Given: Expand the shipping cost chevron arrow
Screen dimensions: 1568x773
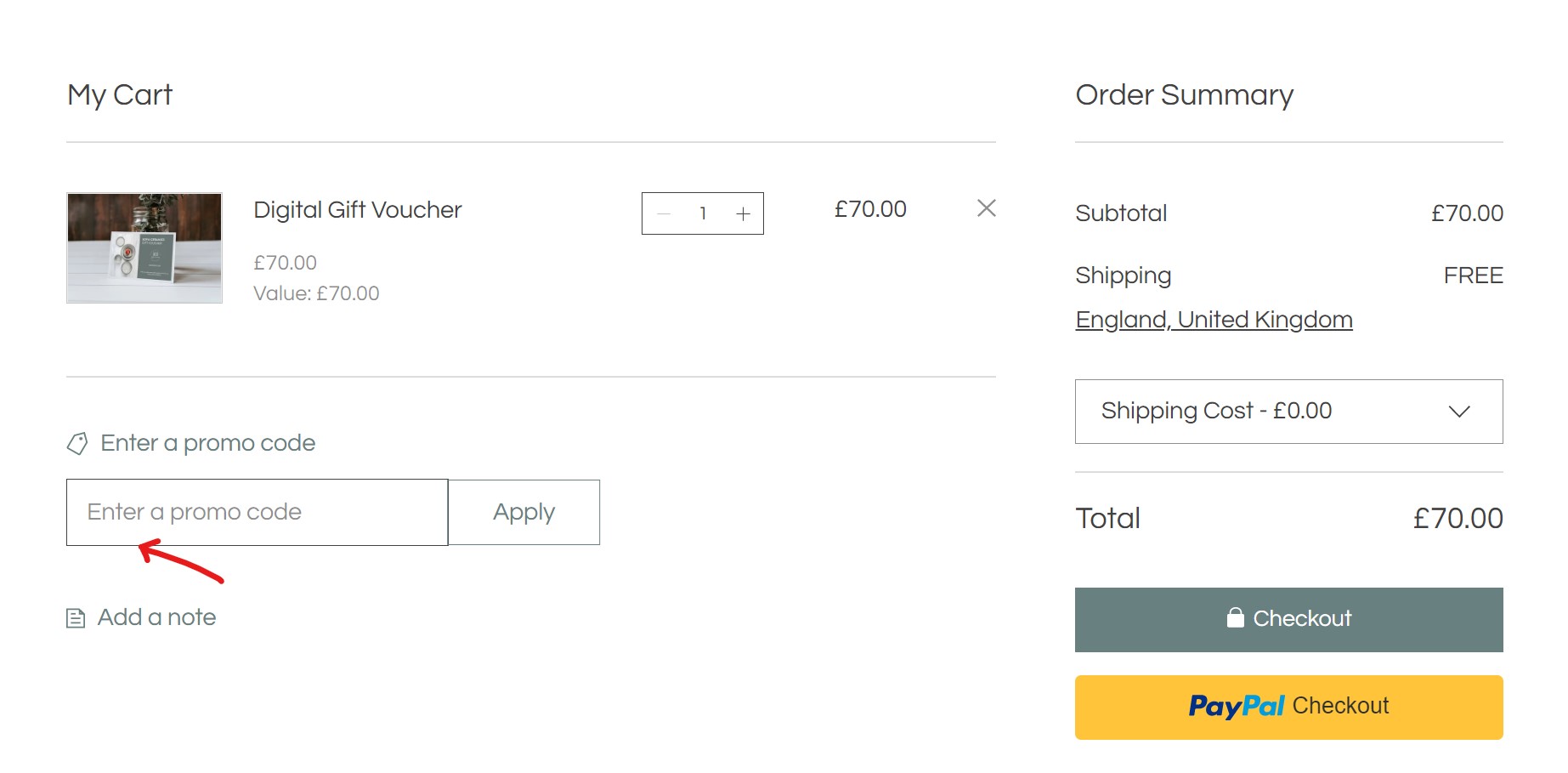Looking at the screenshot, I should coord(1458,412).
